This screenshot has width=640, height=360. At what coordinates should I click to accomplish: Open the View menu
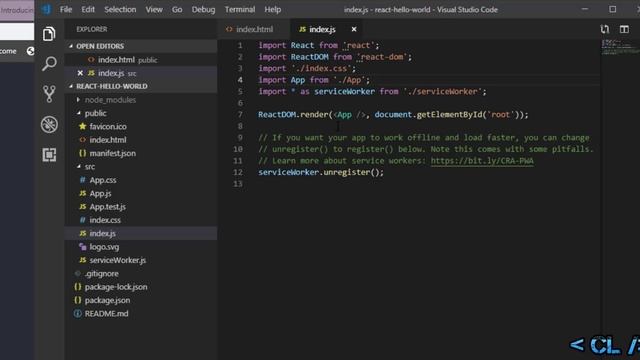pyautogui.click(x=154, y=9)
